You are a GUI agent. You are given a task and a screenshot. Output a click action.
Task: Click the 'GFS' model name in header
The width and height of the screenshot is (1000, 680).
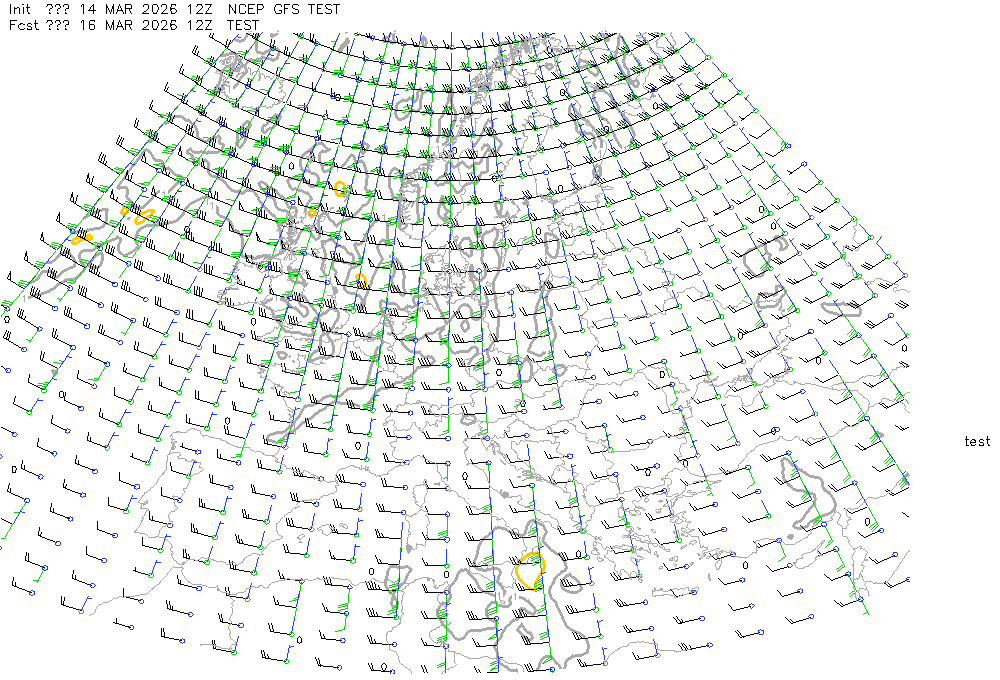pos(286,9)
